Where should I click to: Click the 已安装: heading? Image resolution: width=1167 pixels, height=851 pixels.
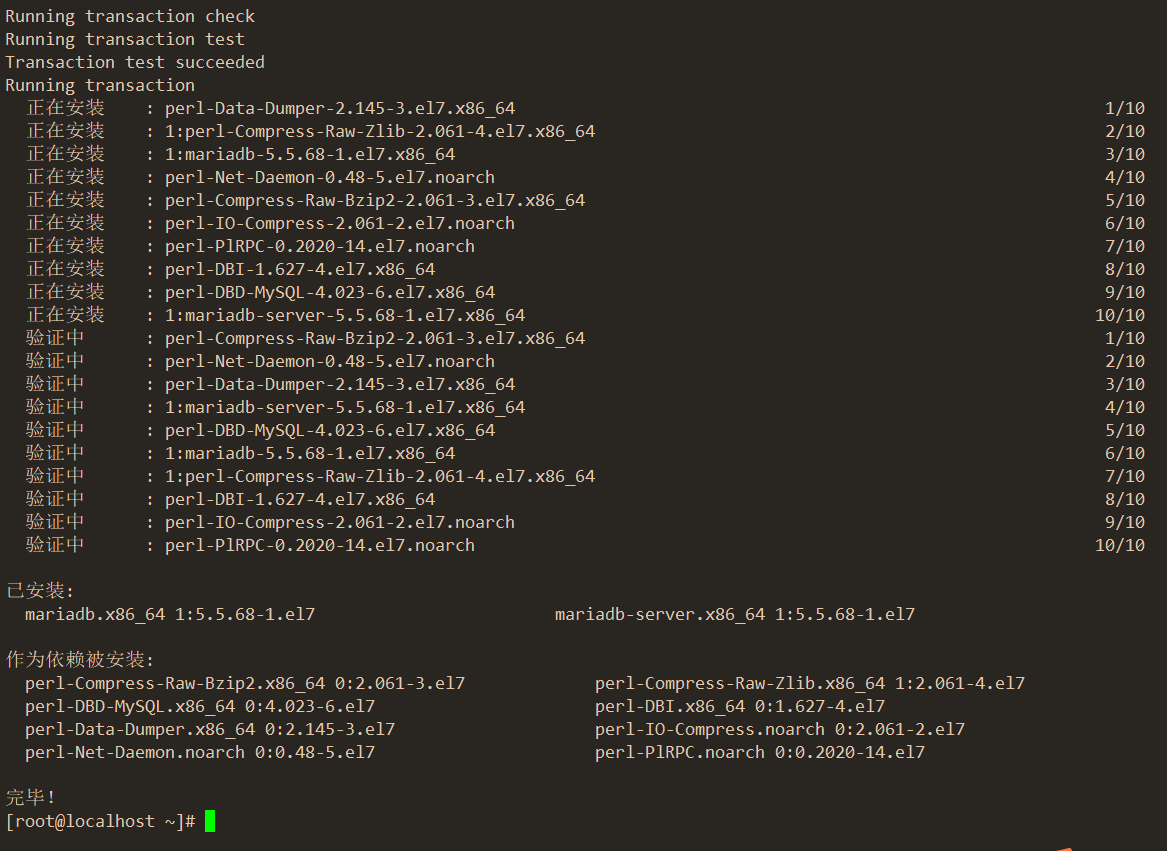pyautogui.click(x=40, y=591)
